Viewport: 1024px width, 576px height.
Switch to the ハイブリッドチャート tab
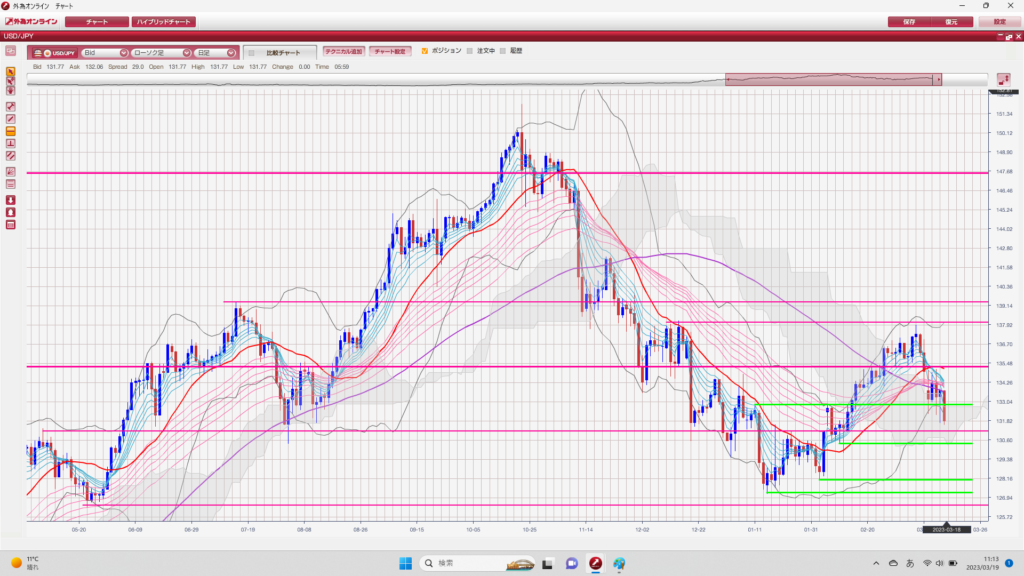pyautogui.click(x=164, y=22)
